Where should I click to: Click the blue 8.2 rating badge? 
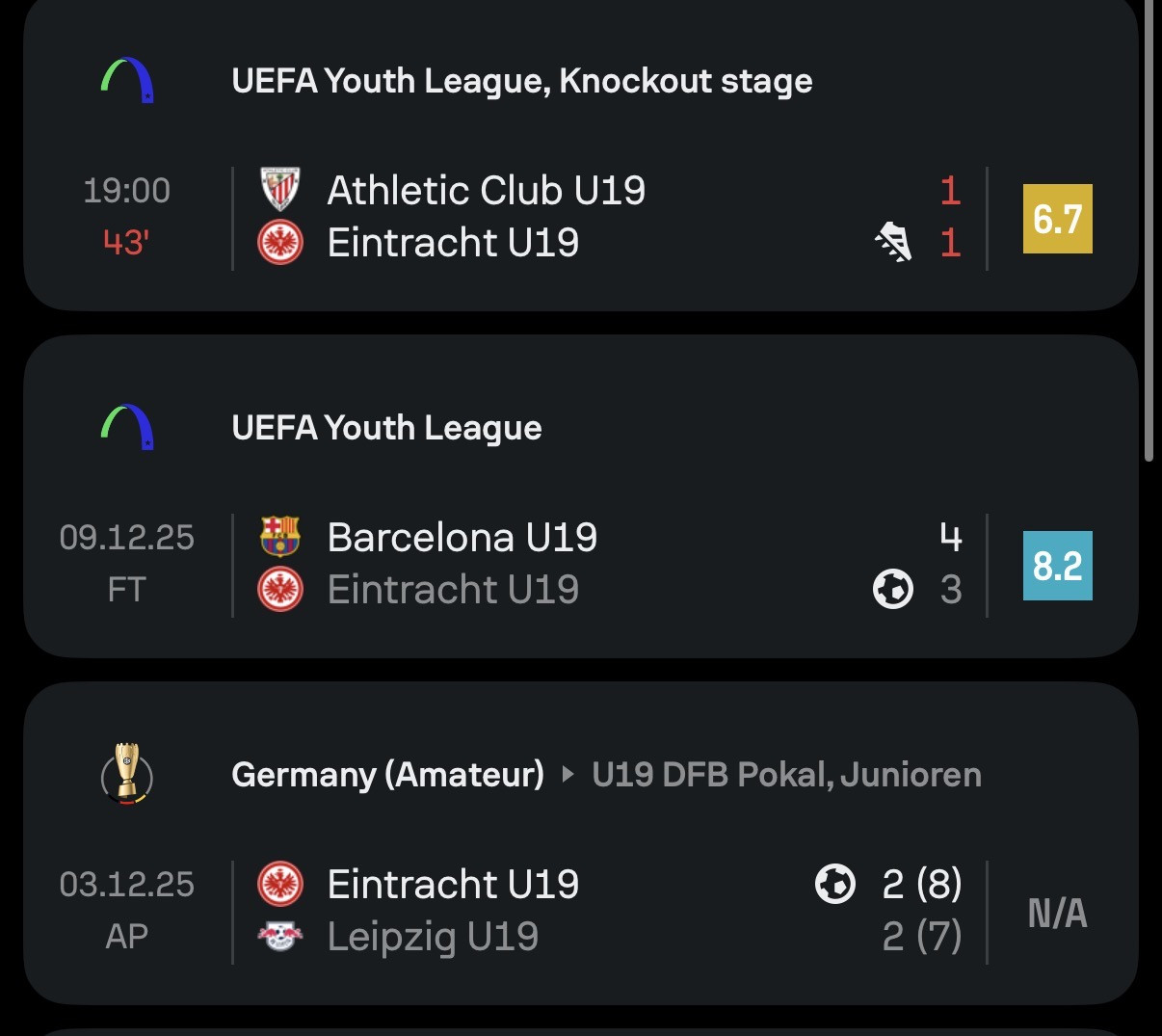pyautogui.click(x=1057, y=566)
